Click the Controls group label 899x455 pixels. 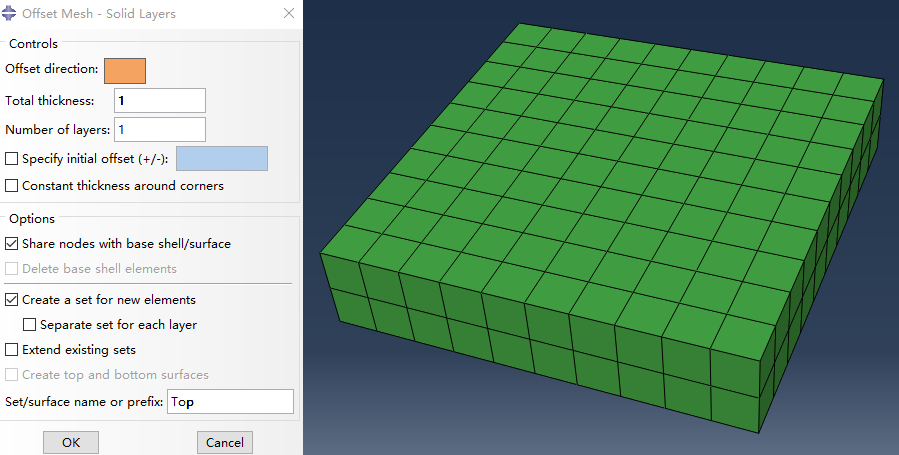[x=33, y=44]
